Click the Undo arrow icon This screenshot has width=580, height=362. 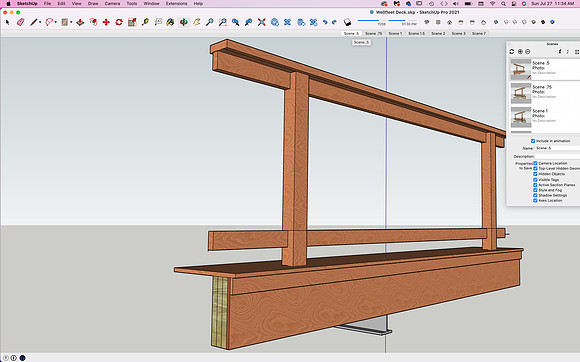(325, 23)
